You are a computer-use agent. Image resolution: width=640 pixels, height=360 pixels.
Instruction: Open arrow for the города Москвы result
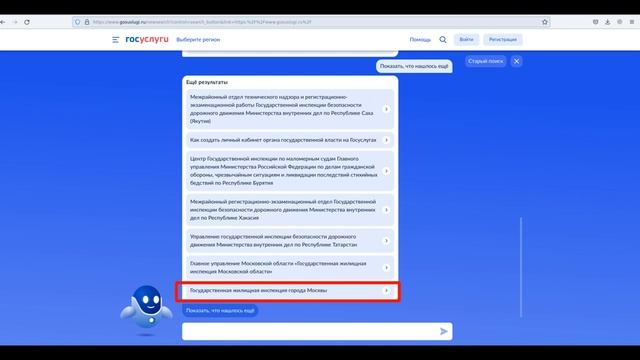point(386,291)
